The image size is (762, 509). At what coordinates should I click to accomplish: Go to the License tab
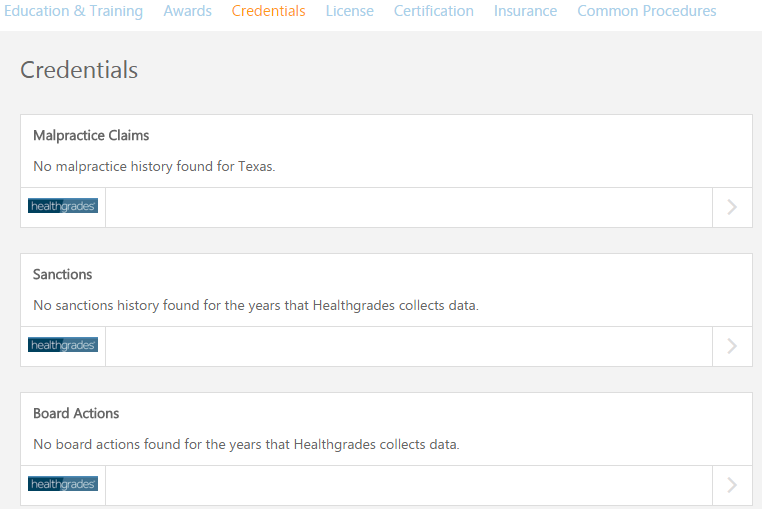(349, 11)
